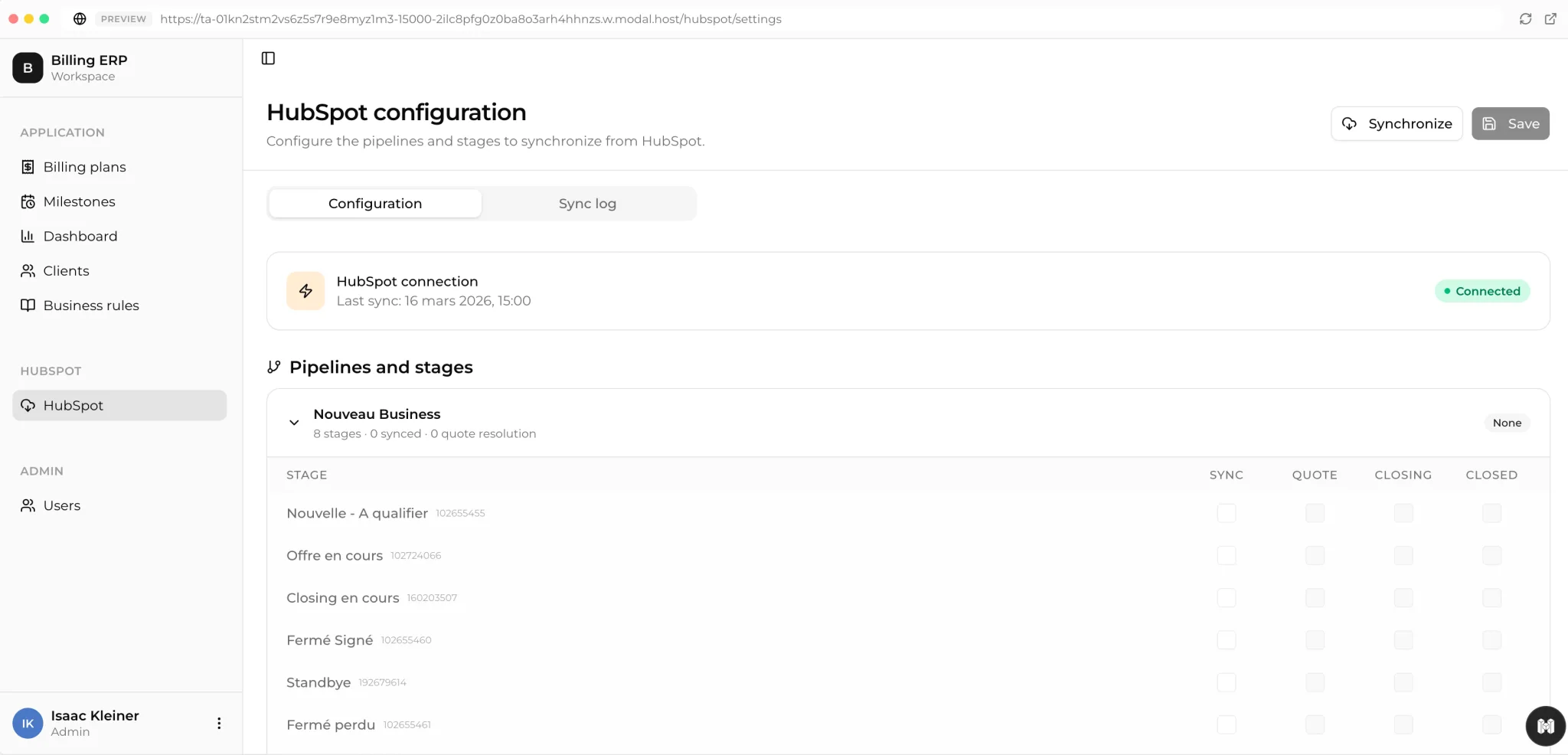Enable Sync for Standbye stage
The image size is (1568, 755).
tap(1227, 682)
